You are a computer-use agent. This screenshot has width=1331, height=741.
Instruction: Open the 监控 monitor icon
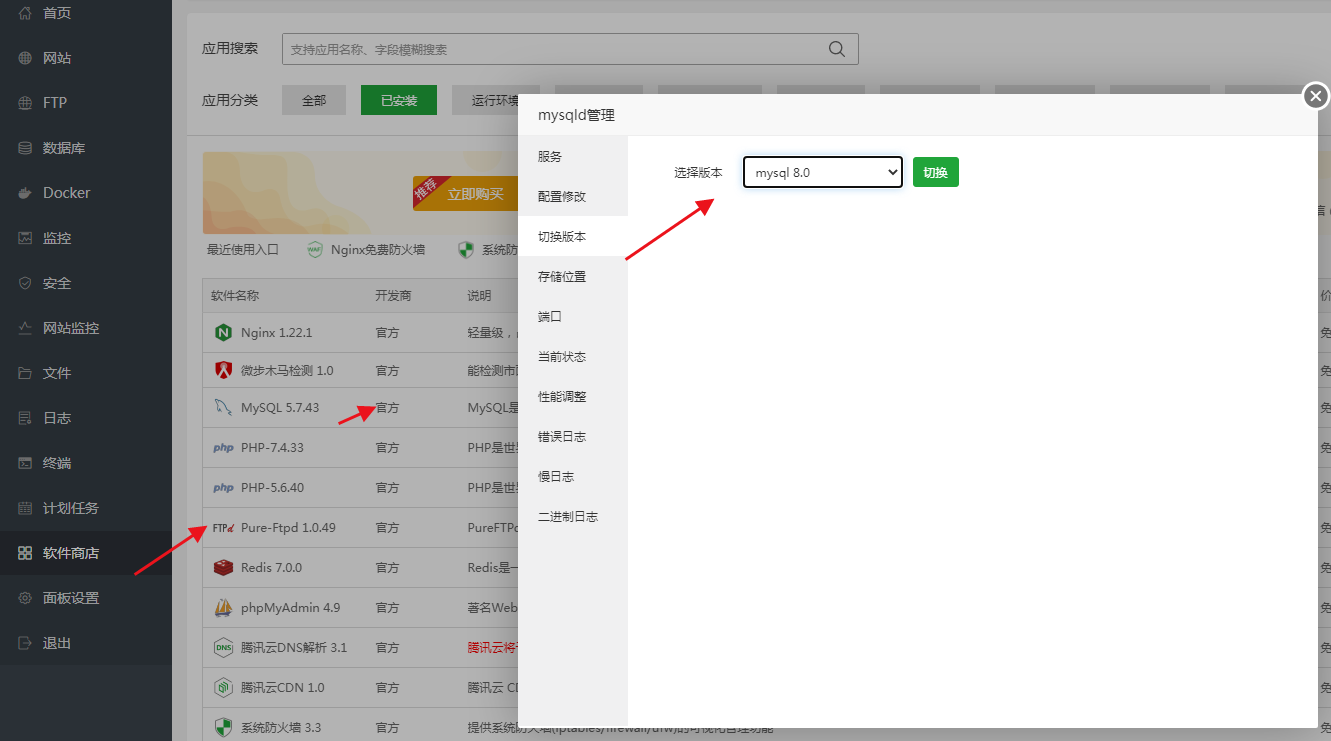coord(25,238)
